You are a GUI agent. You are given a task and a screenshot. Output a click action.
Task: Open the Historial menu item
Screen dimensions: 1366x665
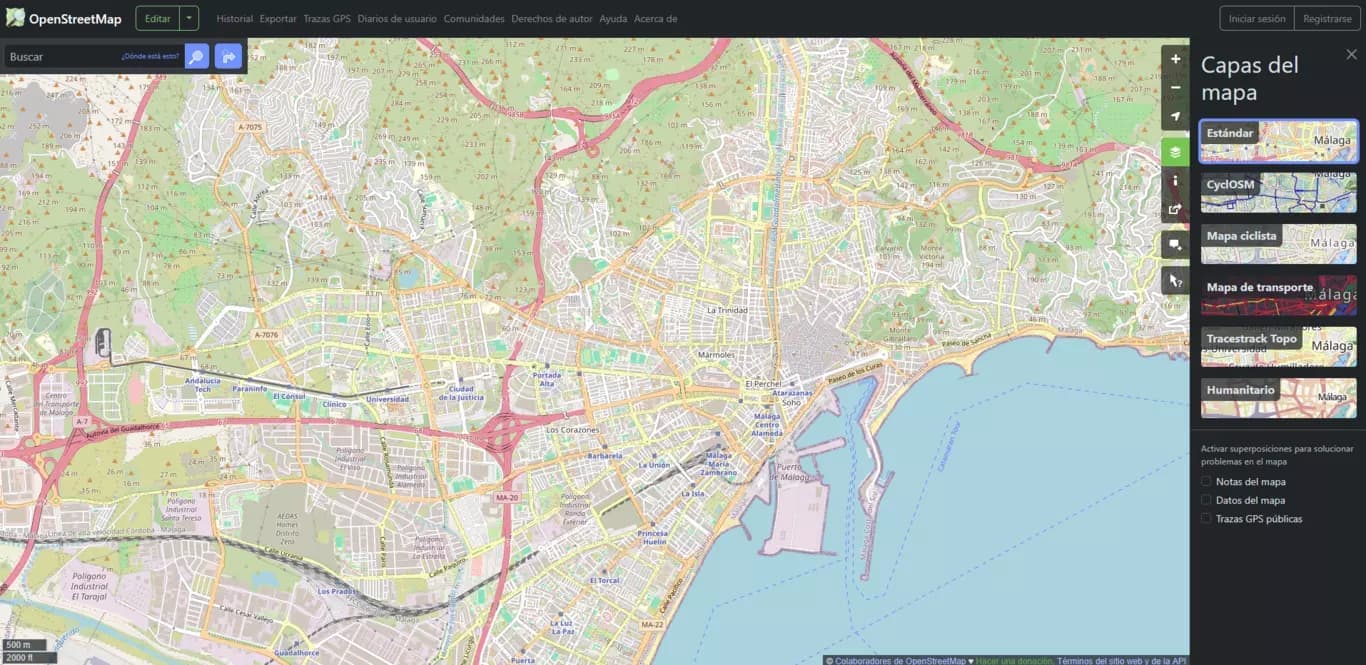coord(235,19)
